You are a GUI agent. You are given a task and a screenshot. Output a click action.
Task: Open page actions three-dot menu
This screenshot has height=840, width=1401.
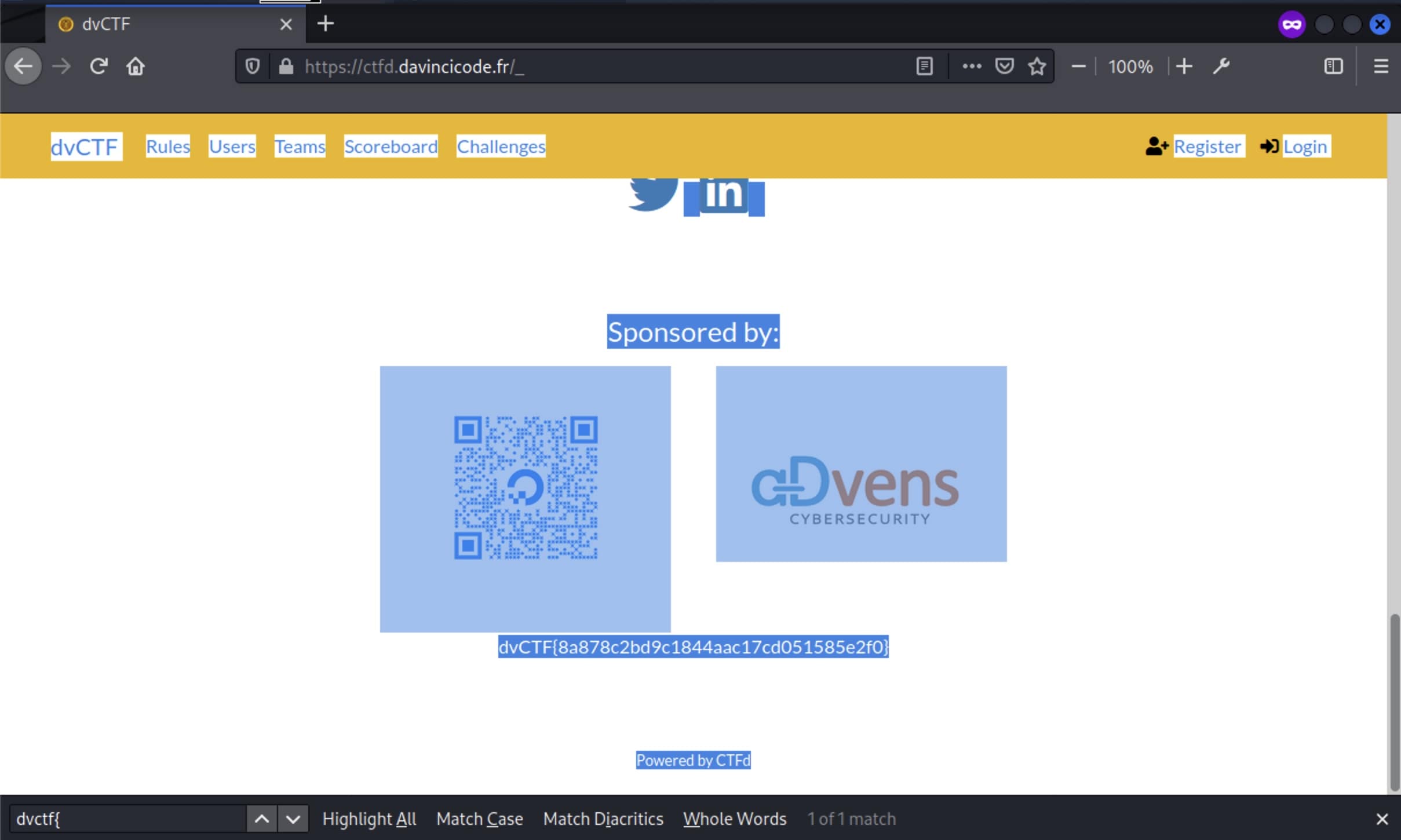pos(972,67)
